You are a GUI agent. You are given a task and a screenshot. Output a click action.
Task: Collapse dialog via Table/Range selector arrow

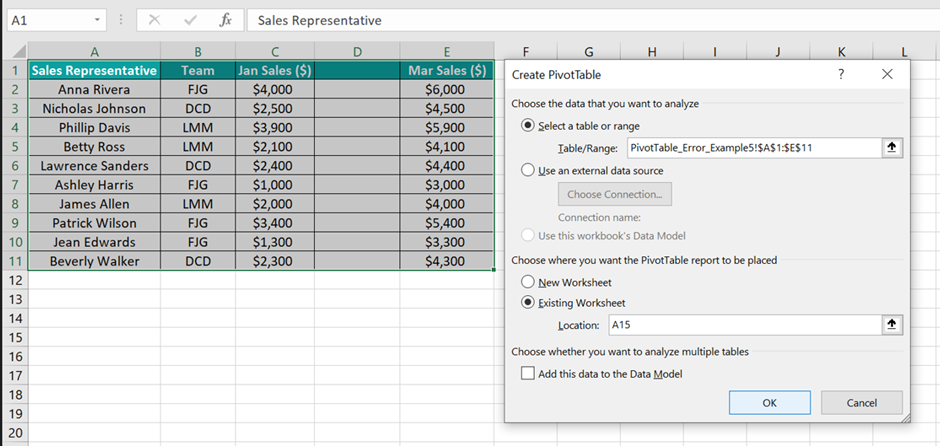[892, 148]
